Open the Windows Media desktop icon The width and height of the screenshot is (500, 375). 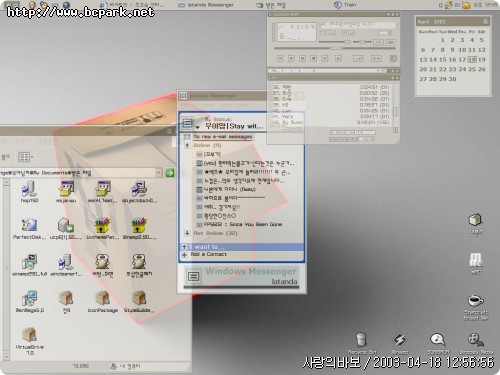476,340
